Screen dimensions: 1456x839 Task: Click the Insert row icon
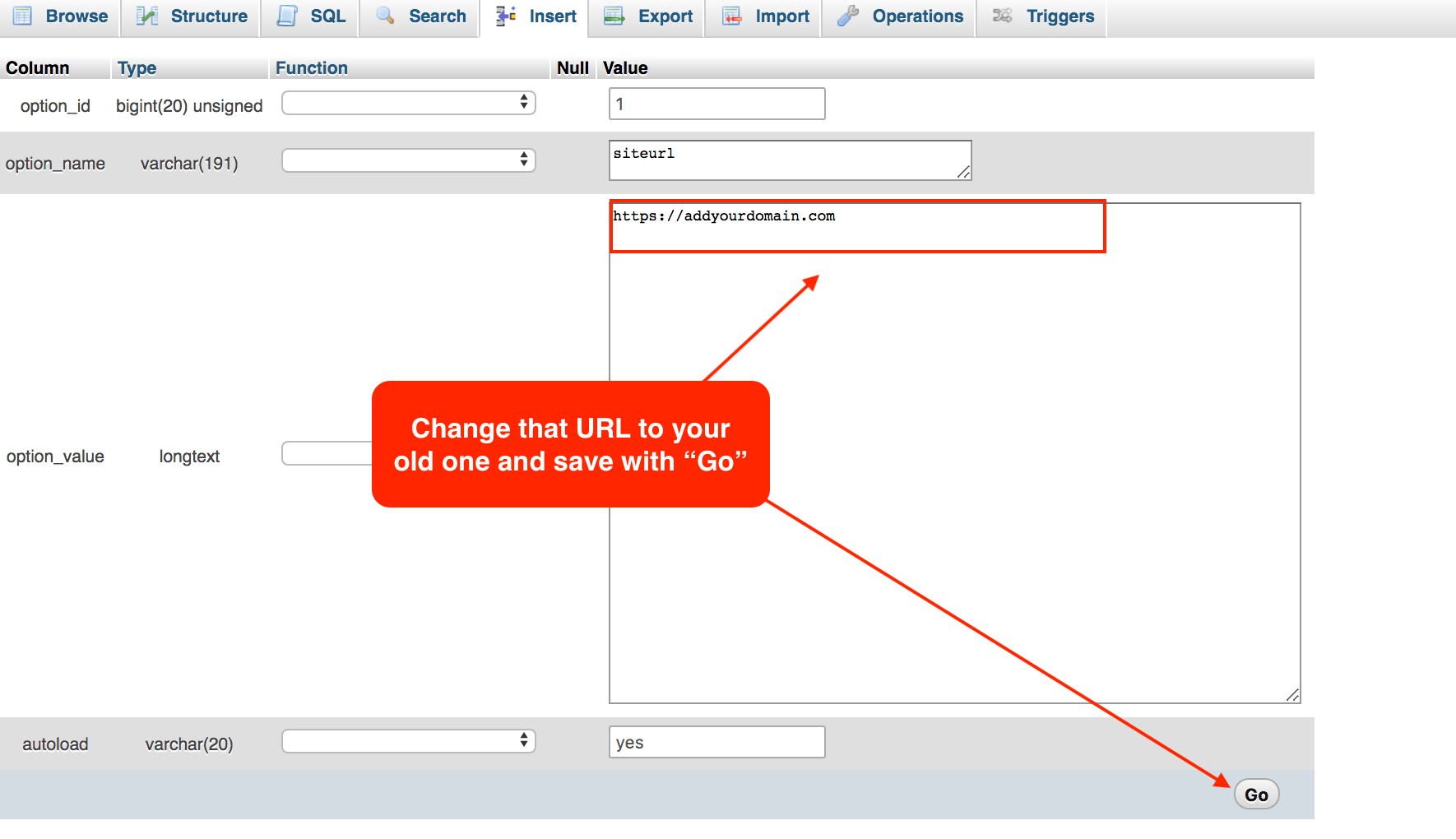pyautogui.click(x=506, y=16)
